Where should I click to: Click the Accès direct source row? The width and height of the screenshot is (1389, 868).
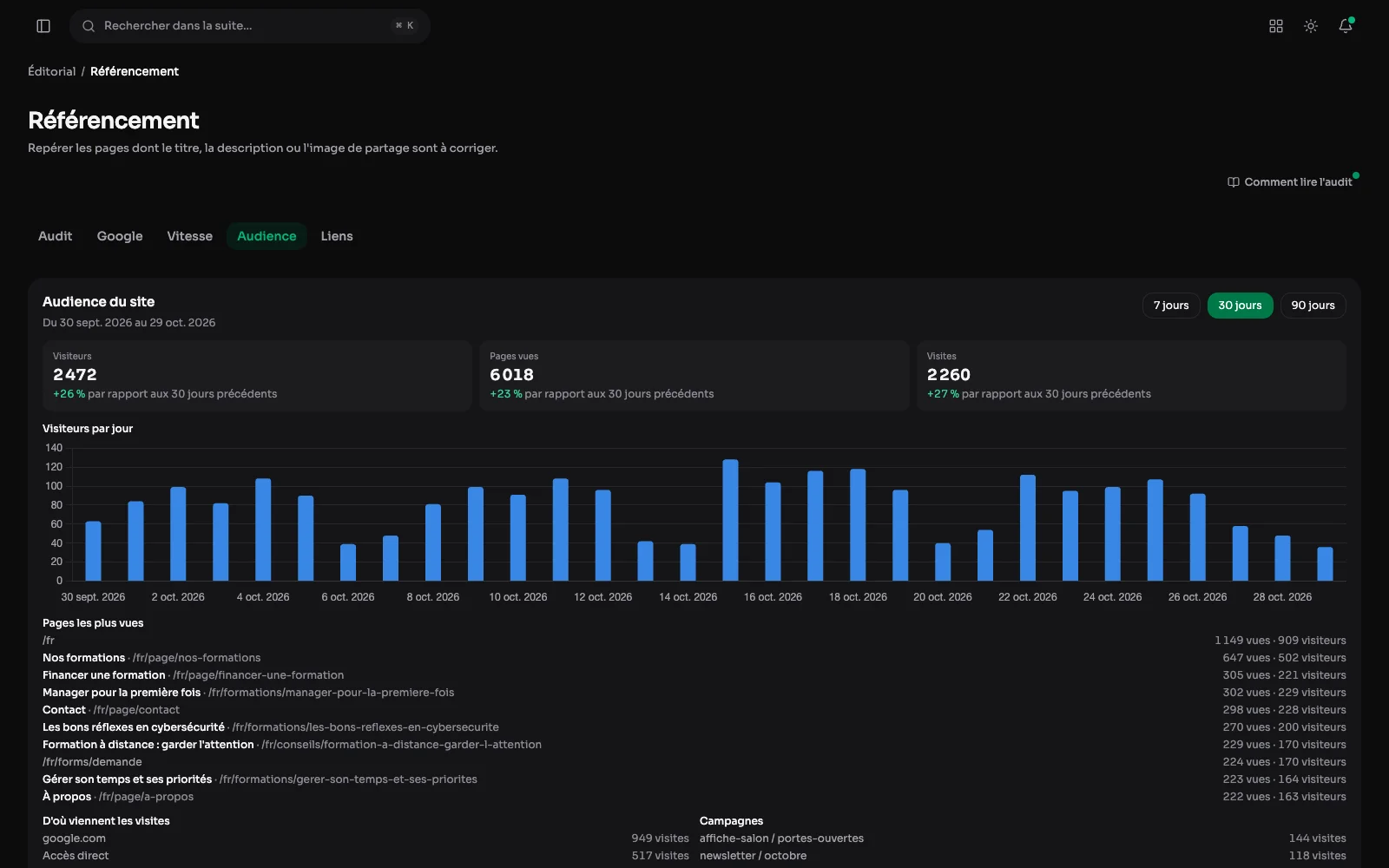[x=365, y=856]
